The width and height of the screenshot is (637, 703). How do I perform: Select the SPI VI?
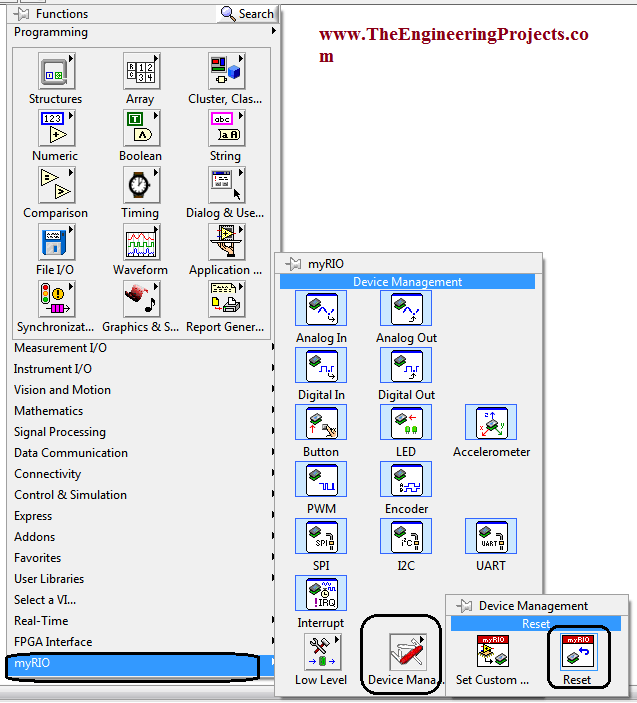(321, 536)
